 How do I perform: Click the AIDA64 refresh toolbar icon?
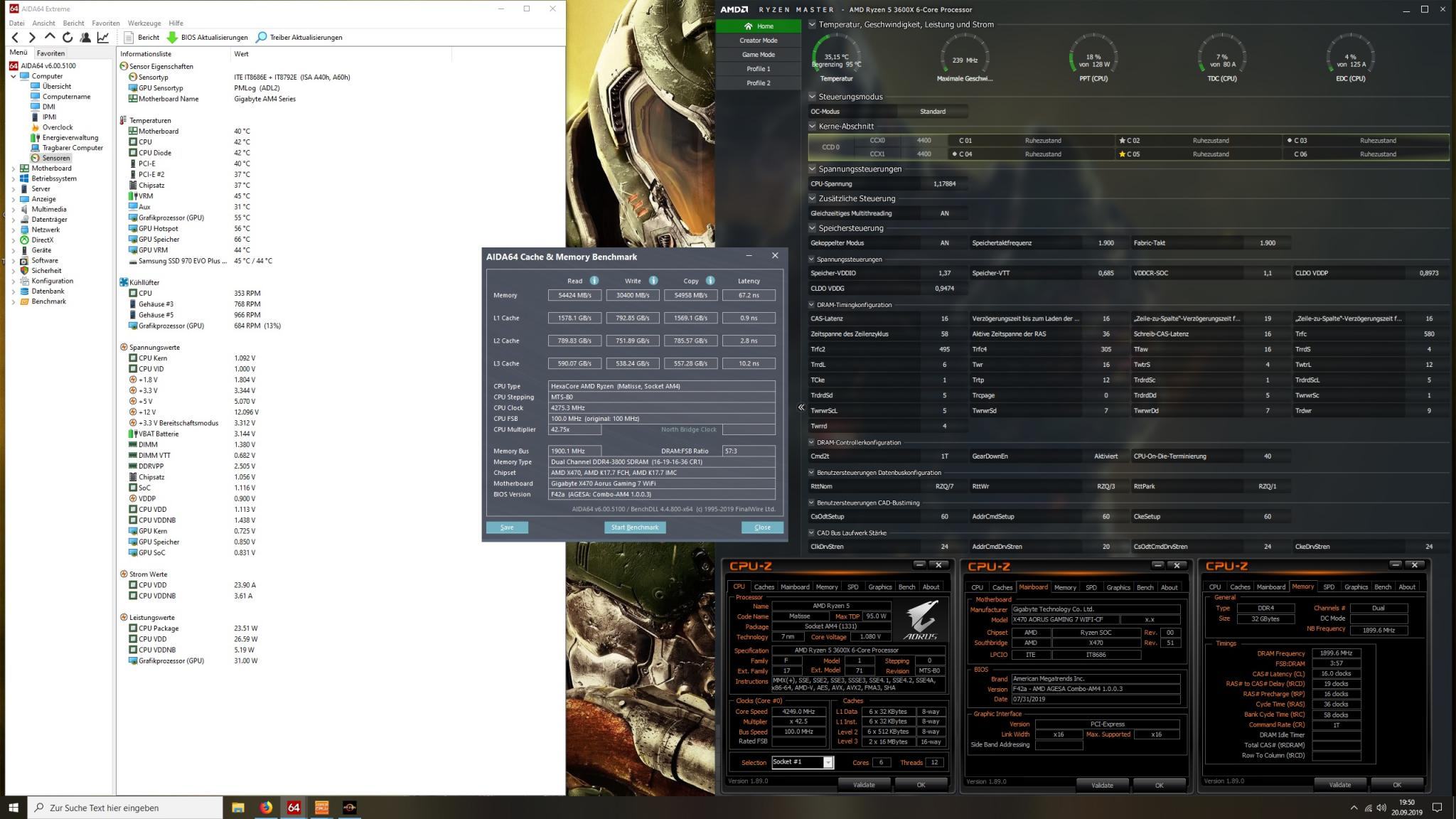tap(68, 37)
